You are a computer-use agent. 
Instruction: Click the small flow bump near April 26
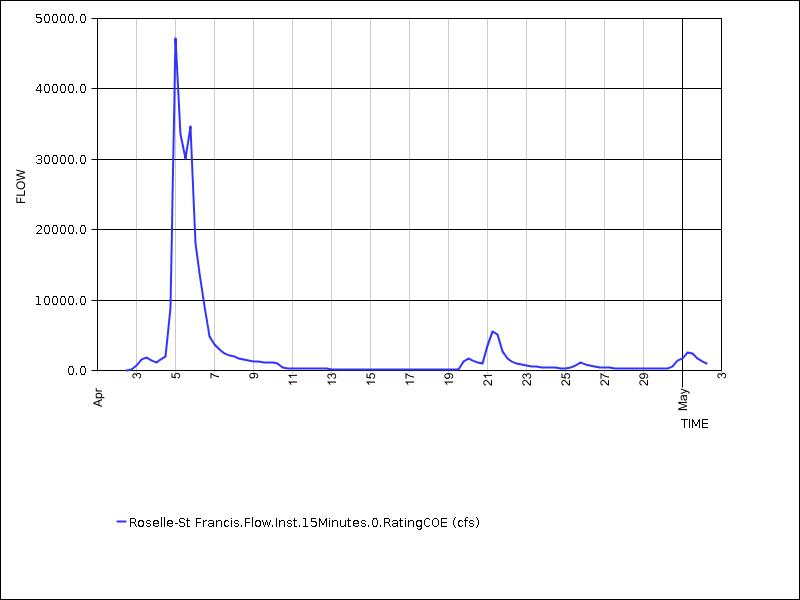point(581,363)
